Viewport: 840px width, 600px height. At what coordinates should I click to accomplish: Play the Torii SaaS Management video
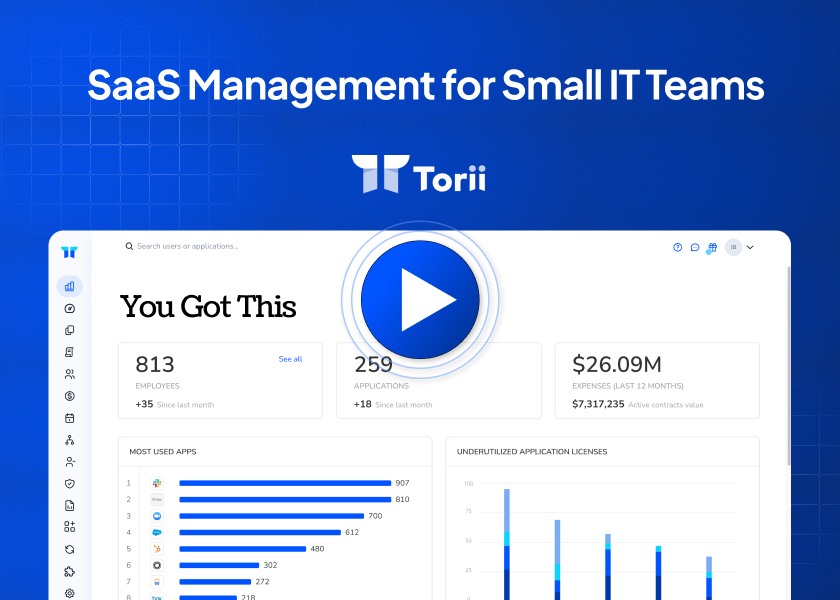(x=420, y=299)
